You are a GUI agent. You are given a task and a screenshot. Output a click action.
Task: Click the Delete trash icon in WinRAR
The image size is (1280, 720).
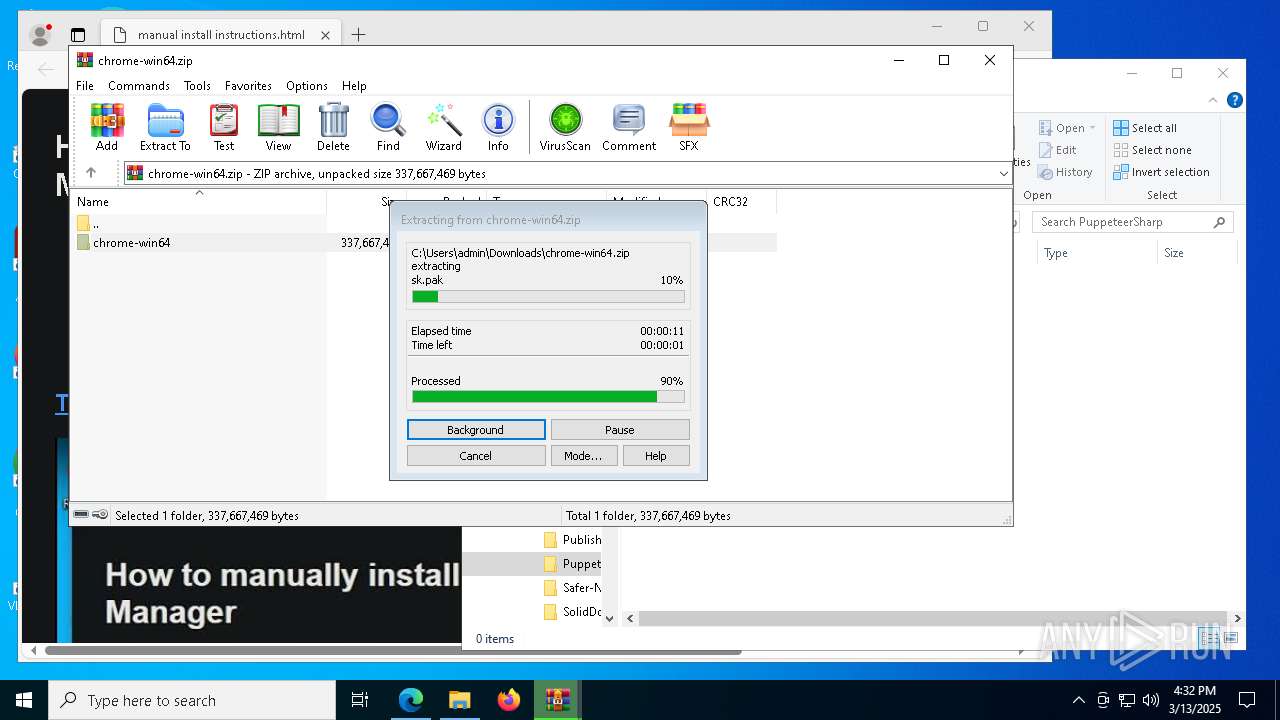click(x=333, y=127)
